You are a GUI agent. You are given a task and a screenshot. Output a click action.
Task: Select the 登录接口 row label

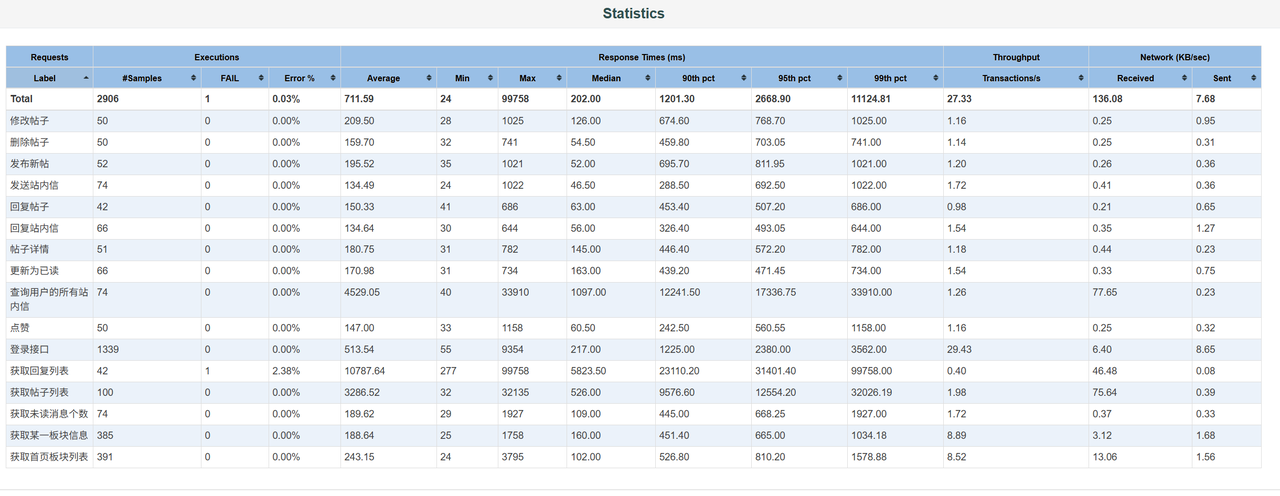click(29, 349)
